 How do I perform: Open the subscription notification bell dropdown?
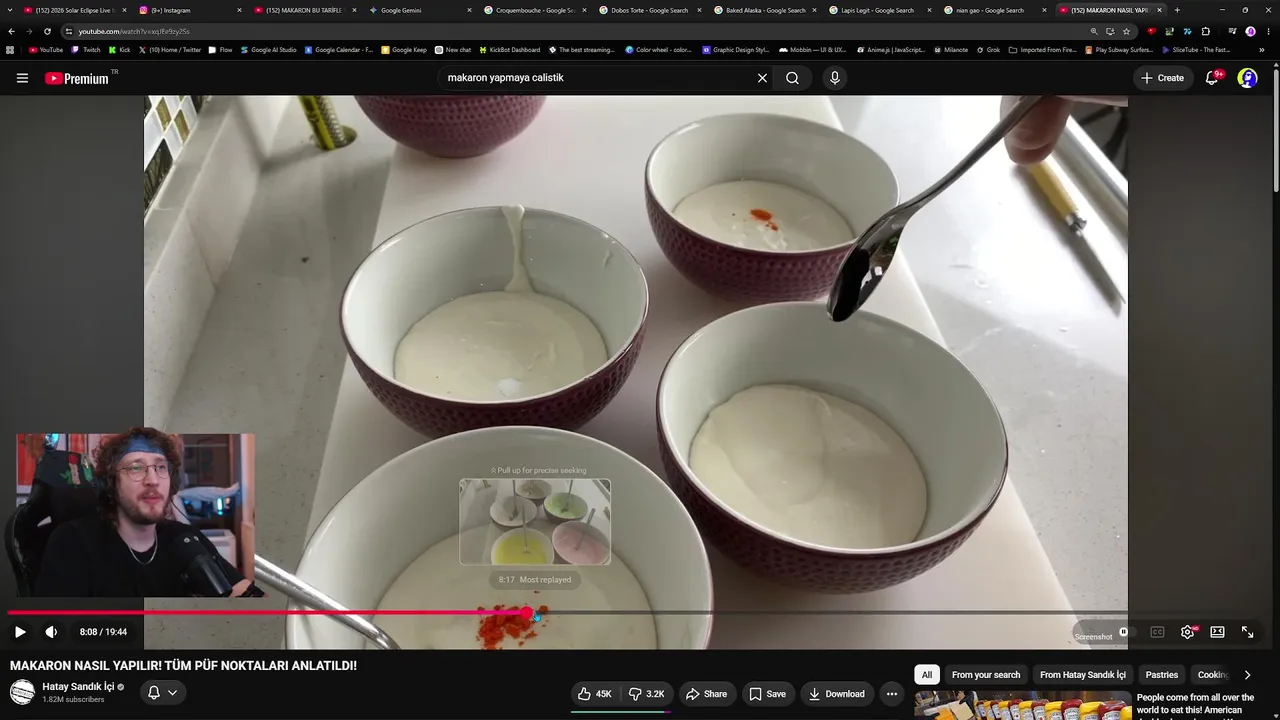coord(162,692)
